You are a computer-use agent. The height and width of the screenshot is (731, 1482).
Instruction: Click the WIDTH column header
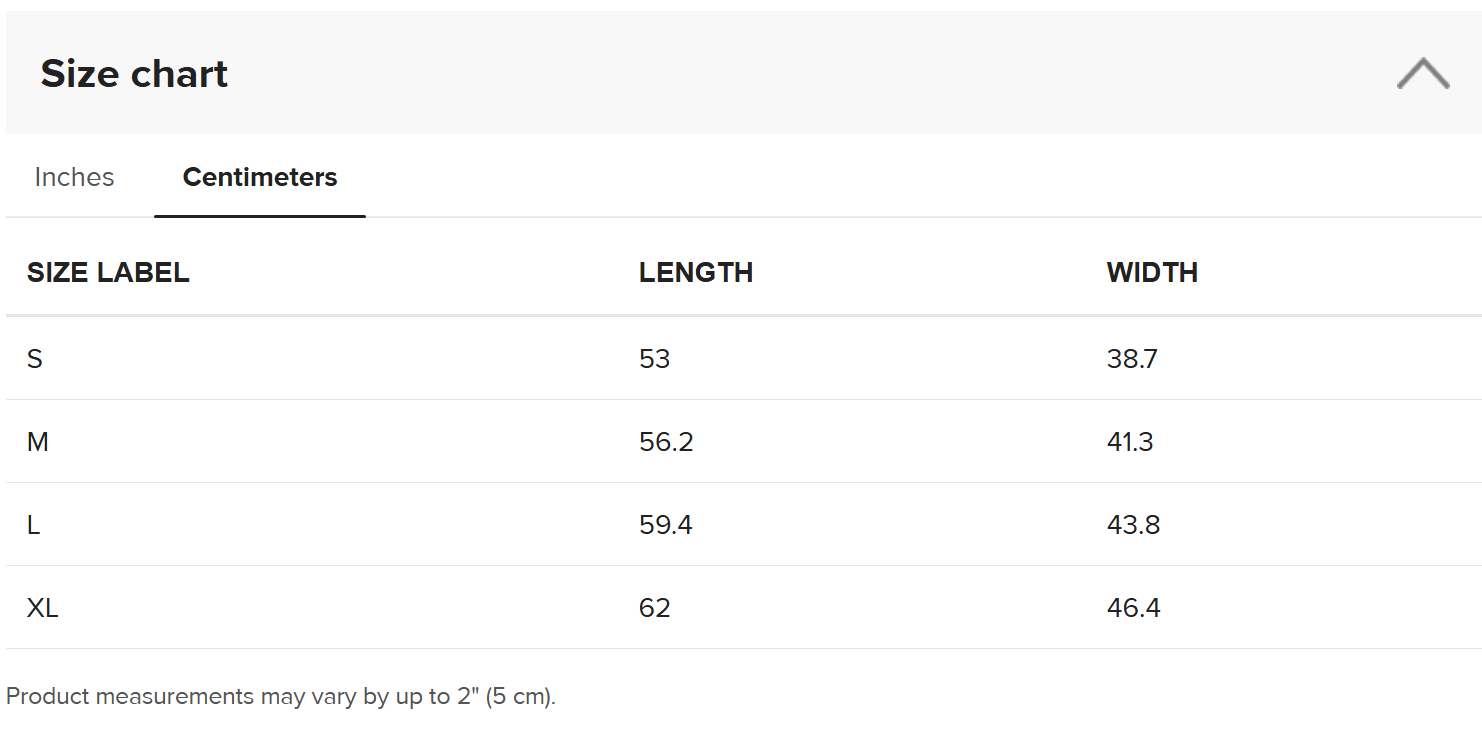click(1152, 272)
